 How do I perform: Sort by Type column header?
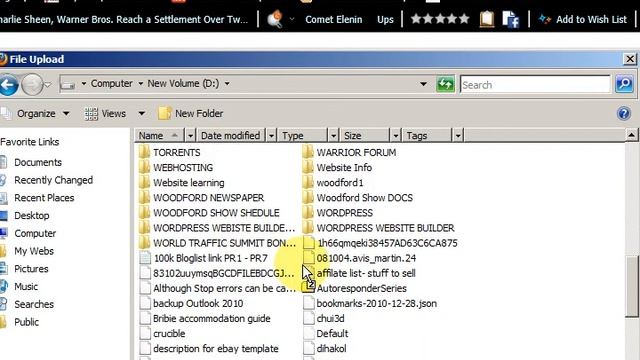click(x=303, y=135)
